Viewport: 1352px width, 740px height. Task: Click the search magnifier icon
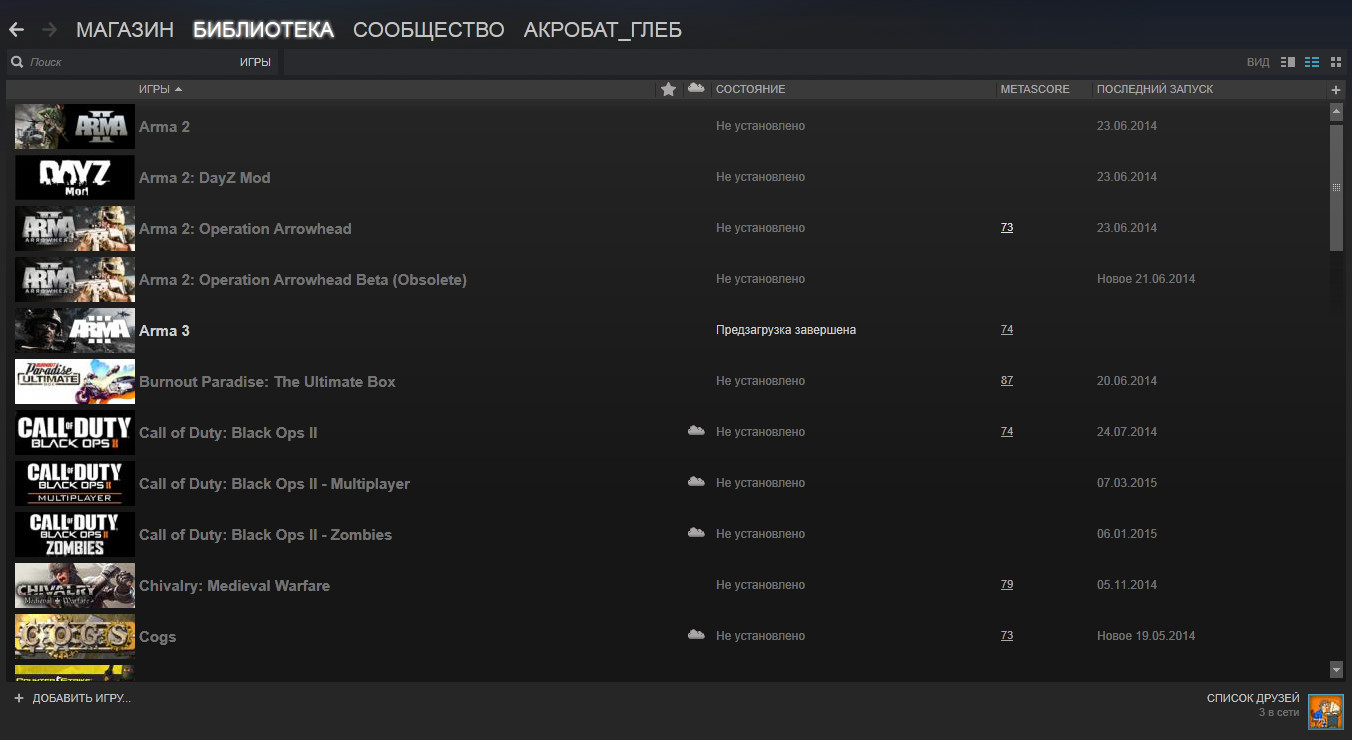[17, 62]
